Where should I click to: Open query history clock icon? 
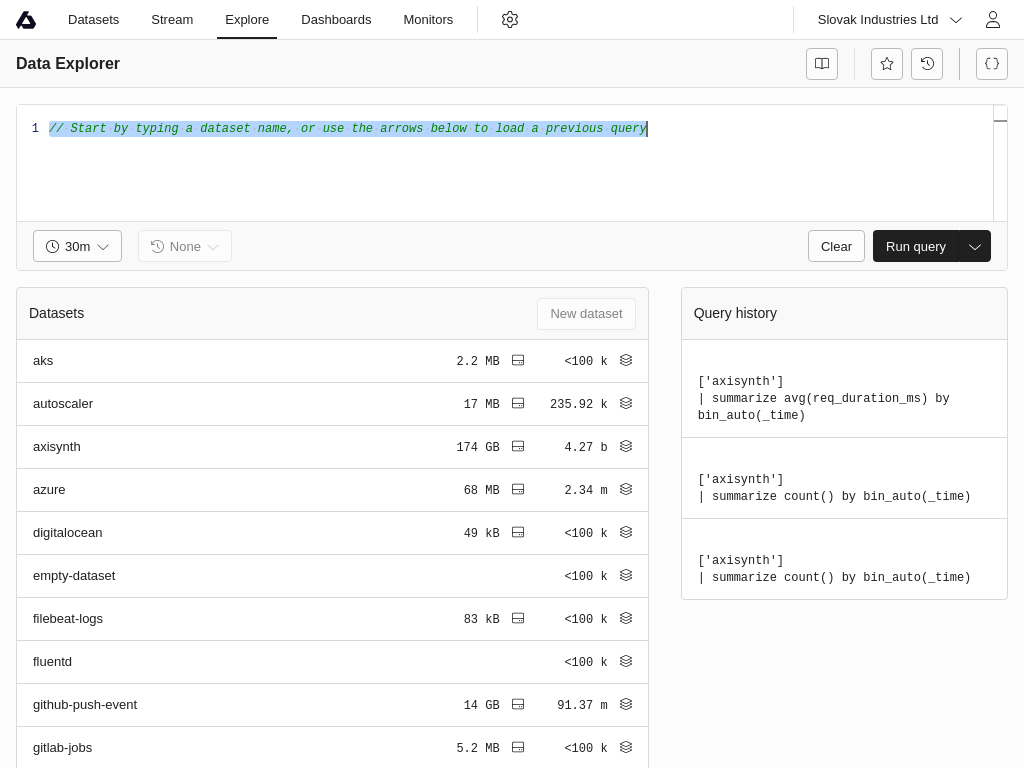click(x=927, y=64)
